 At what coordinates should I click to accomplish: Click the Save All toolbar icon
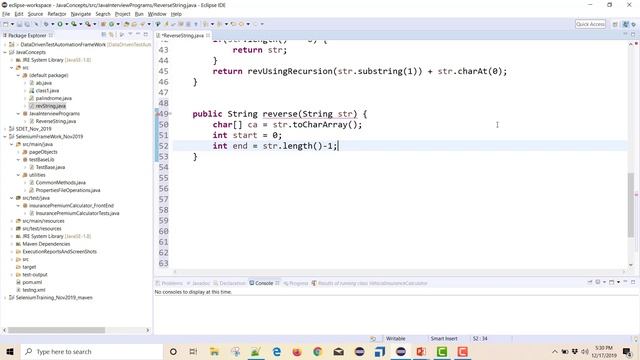point(27,24)
